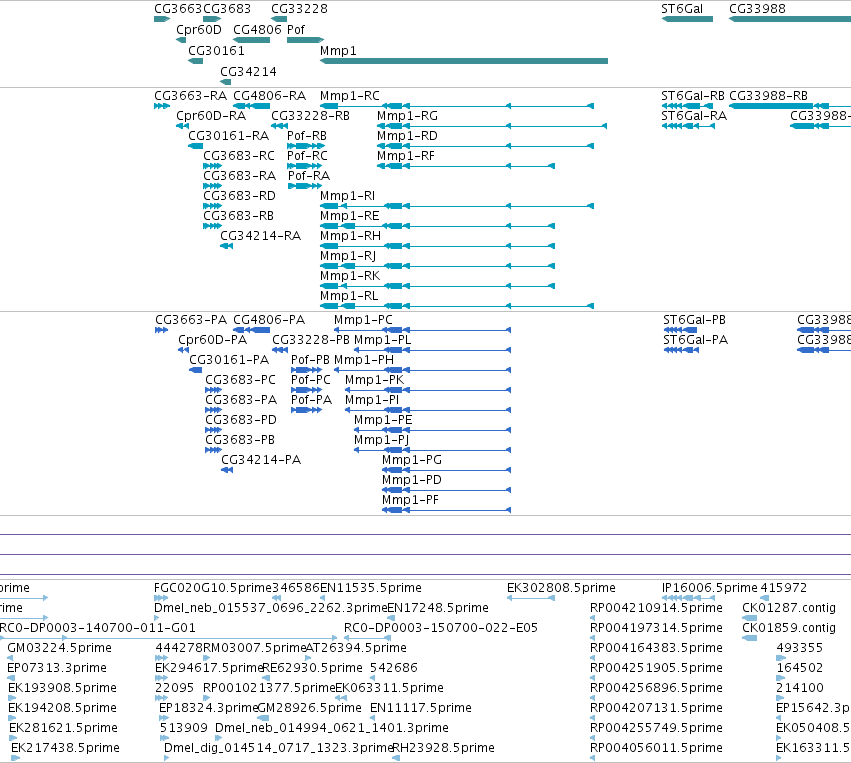
Task: Click the CK01287.contig label
Action: (x=789, y=608)
